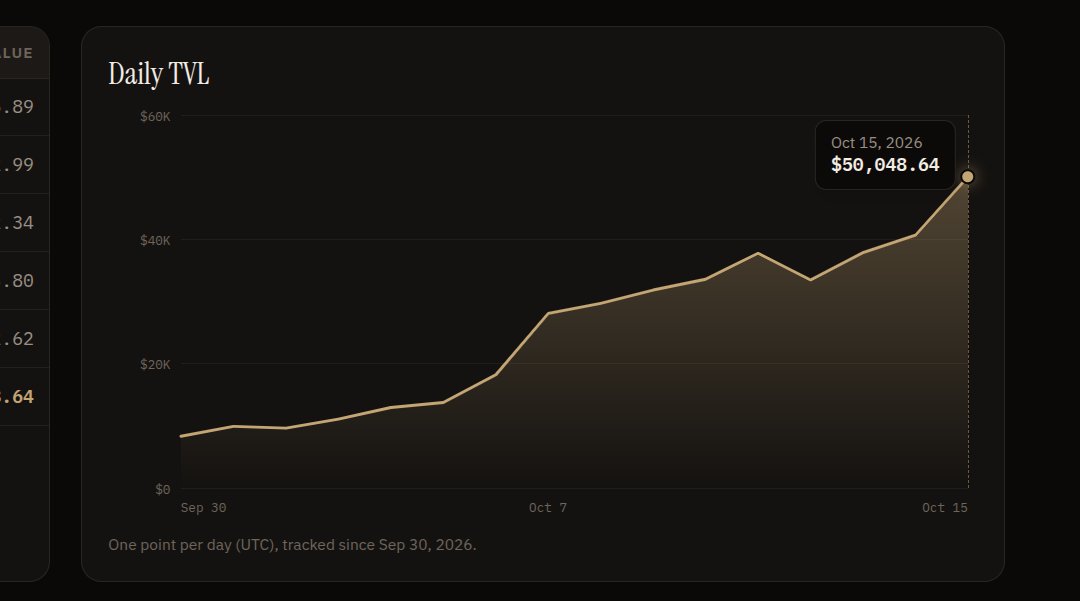Viewport: 1080px width, 601px height.
Task: Click the $20K y-axis label
Action: tap(155, 364)
